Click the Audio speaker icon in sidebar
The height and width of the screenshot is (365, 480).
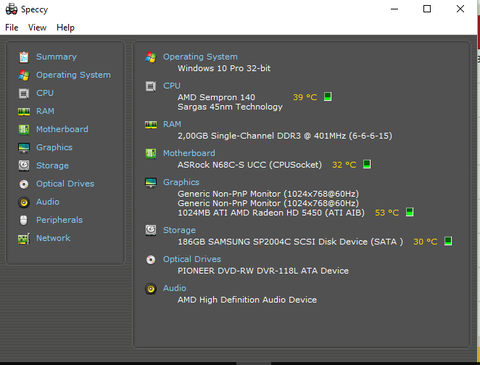tap(24, 202)
